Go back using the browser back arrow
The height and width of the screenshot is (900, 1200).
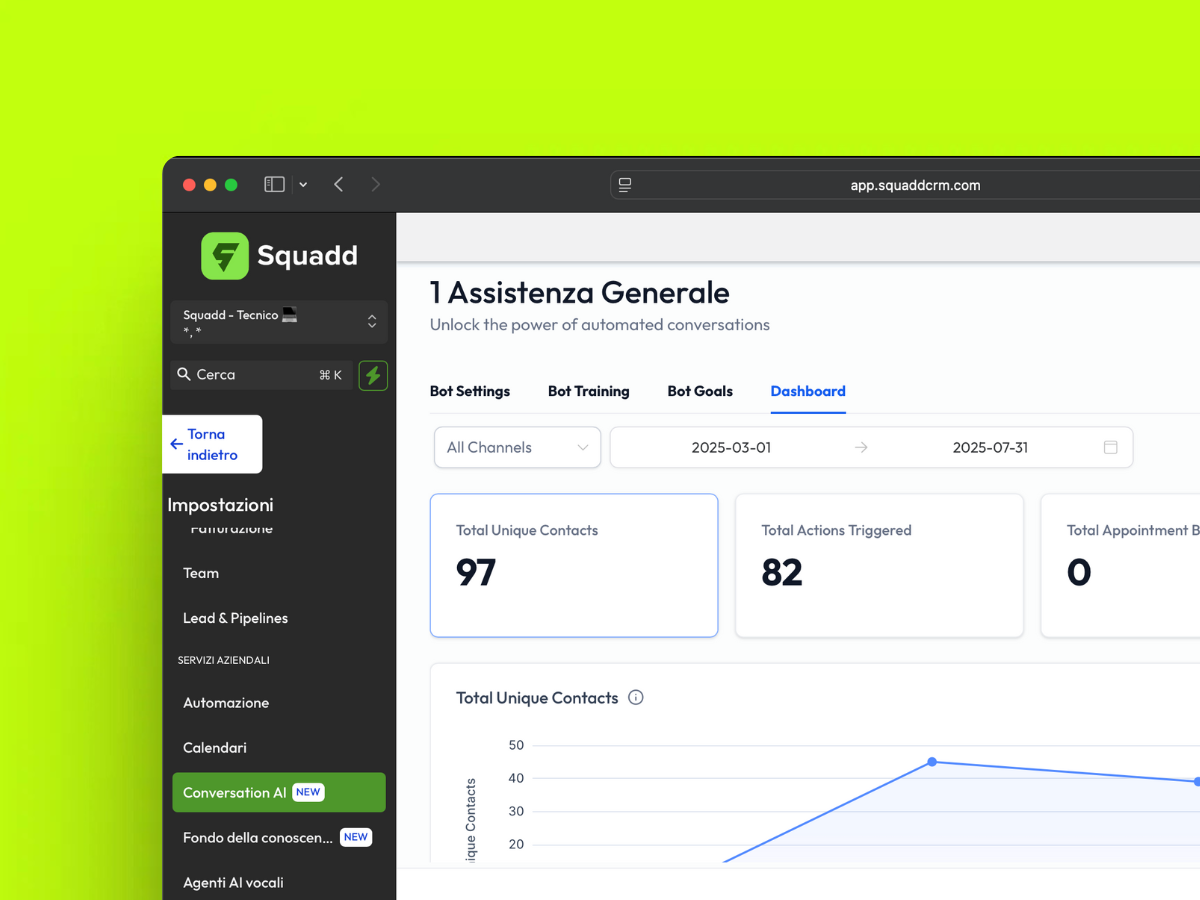click(339, 184)
